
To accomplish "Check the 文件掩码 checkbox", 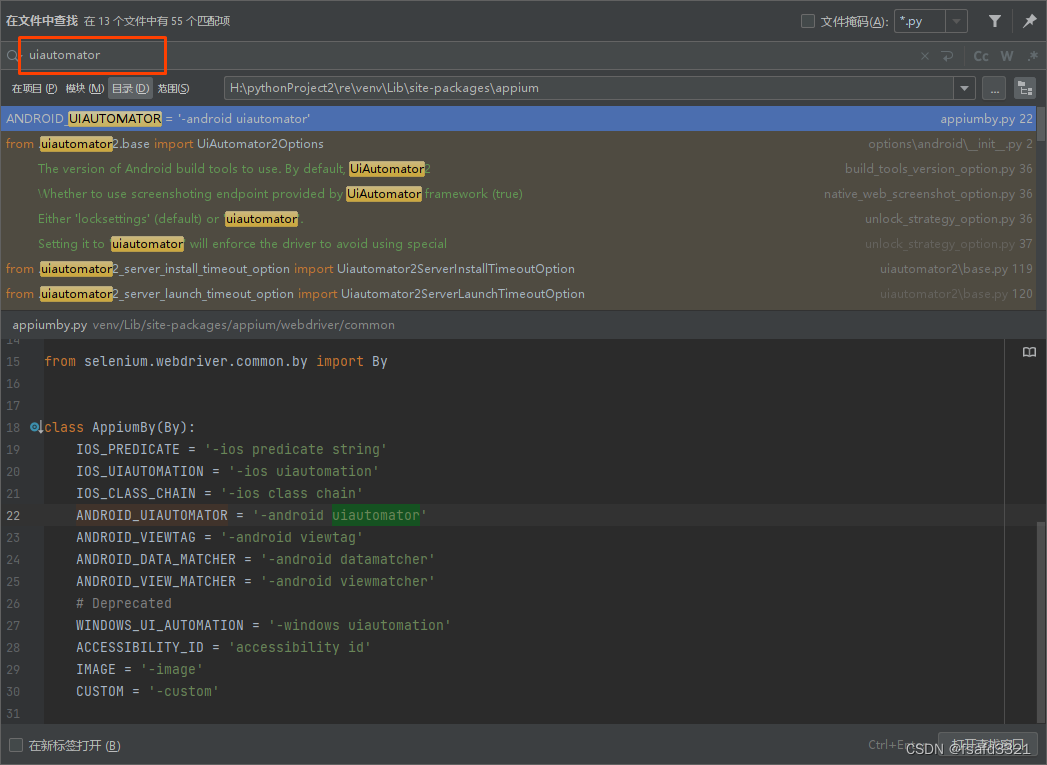I will click(807, 20).
